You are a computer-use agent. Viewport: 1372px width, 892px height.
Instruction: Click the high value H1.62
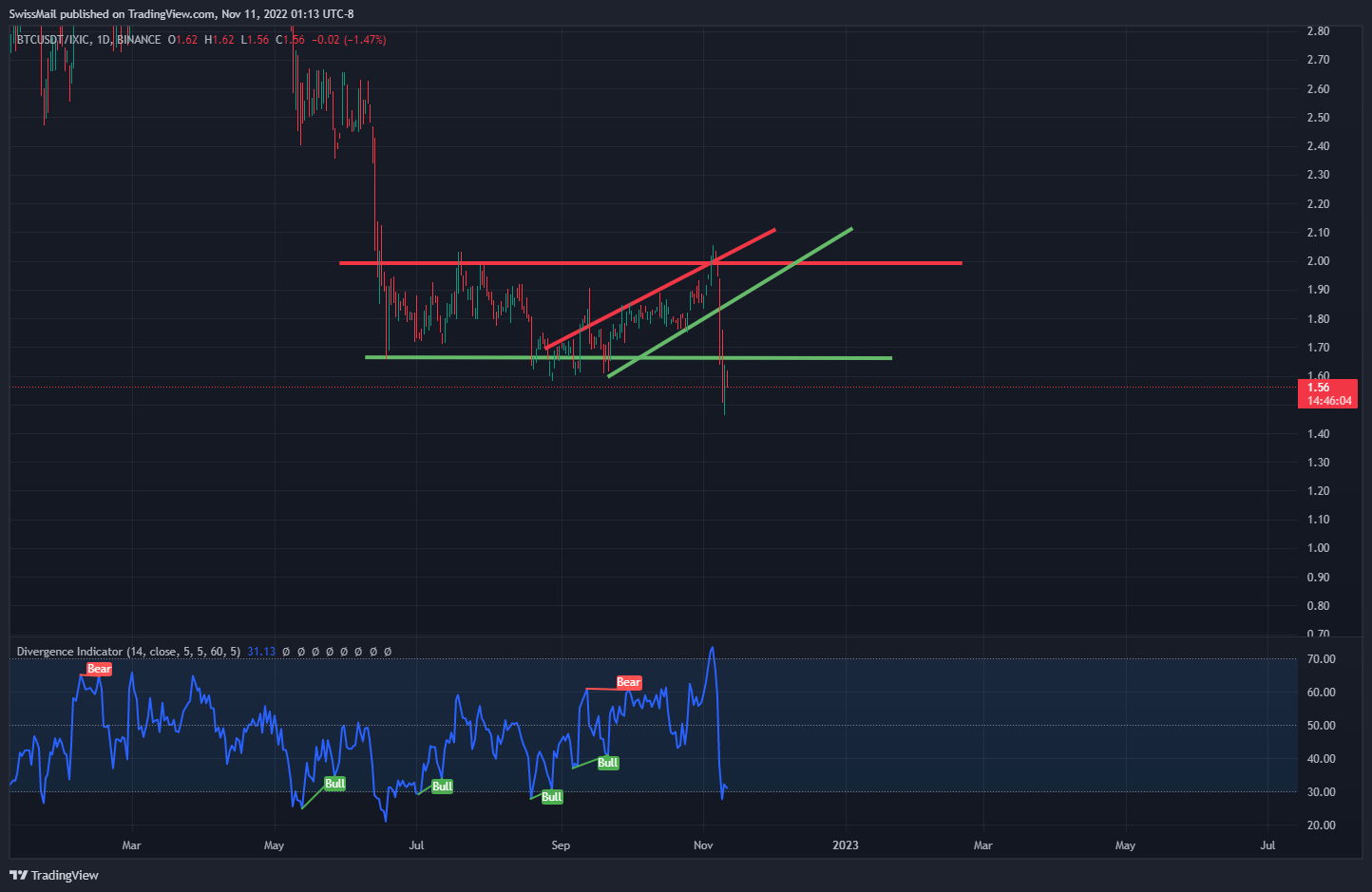click(219, 40)
